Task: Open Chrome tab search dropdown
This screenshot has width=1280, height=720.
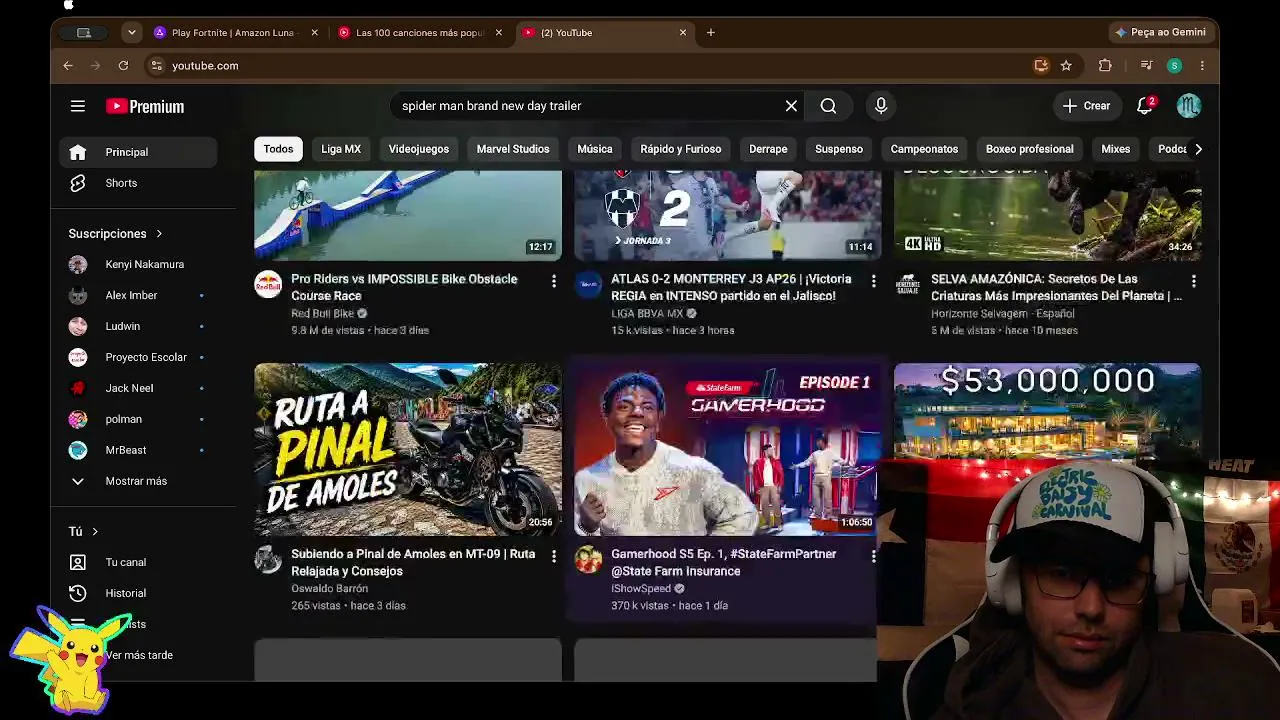Action: point(131,33)
